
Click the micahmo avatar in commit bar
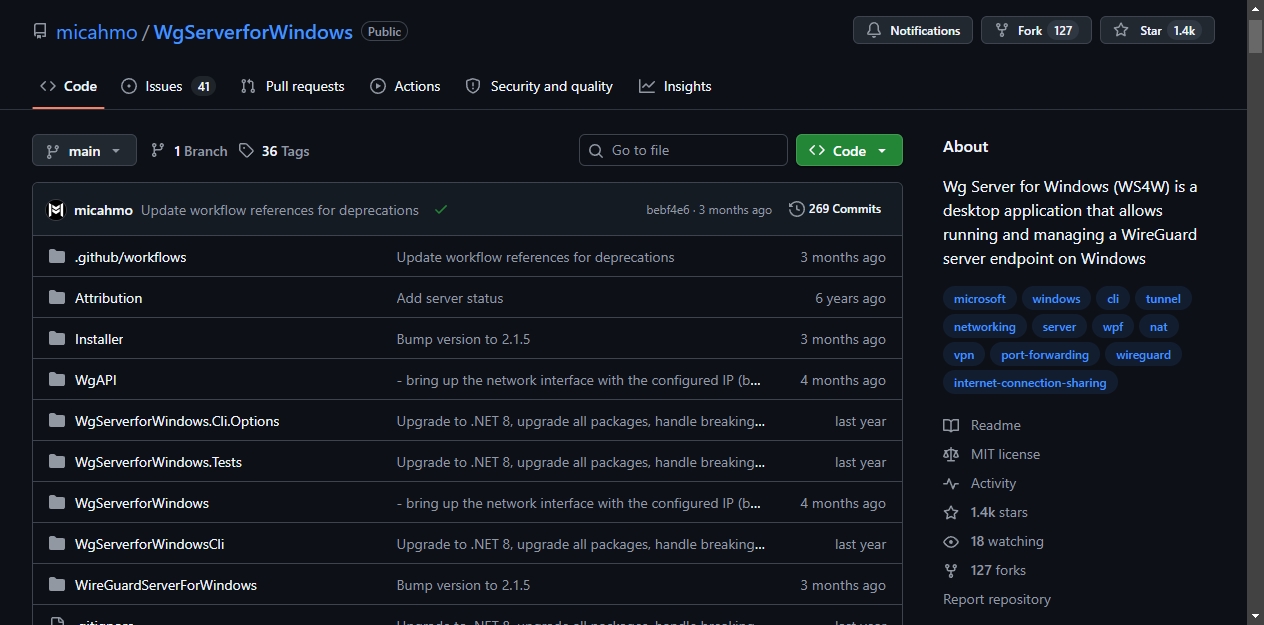click(56, 210)
